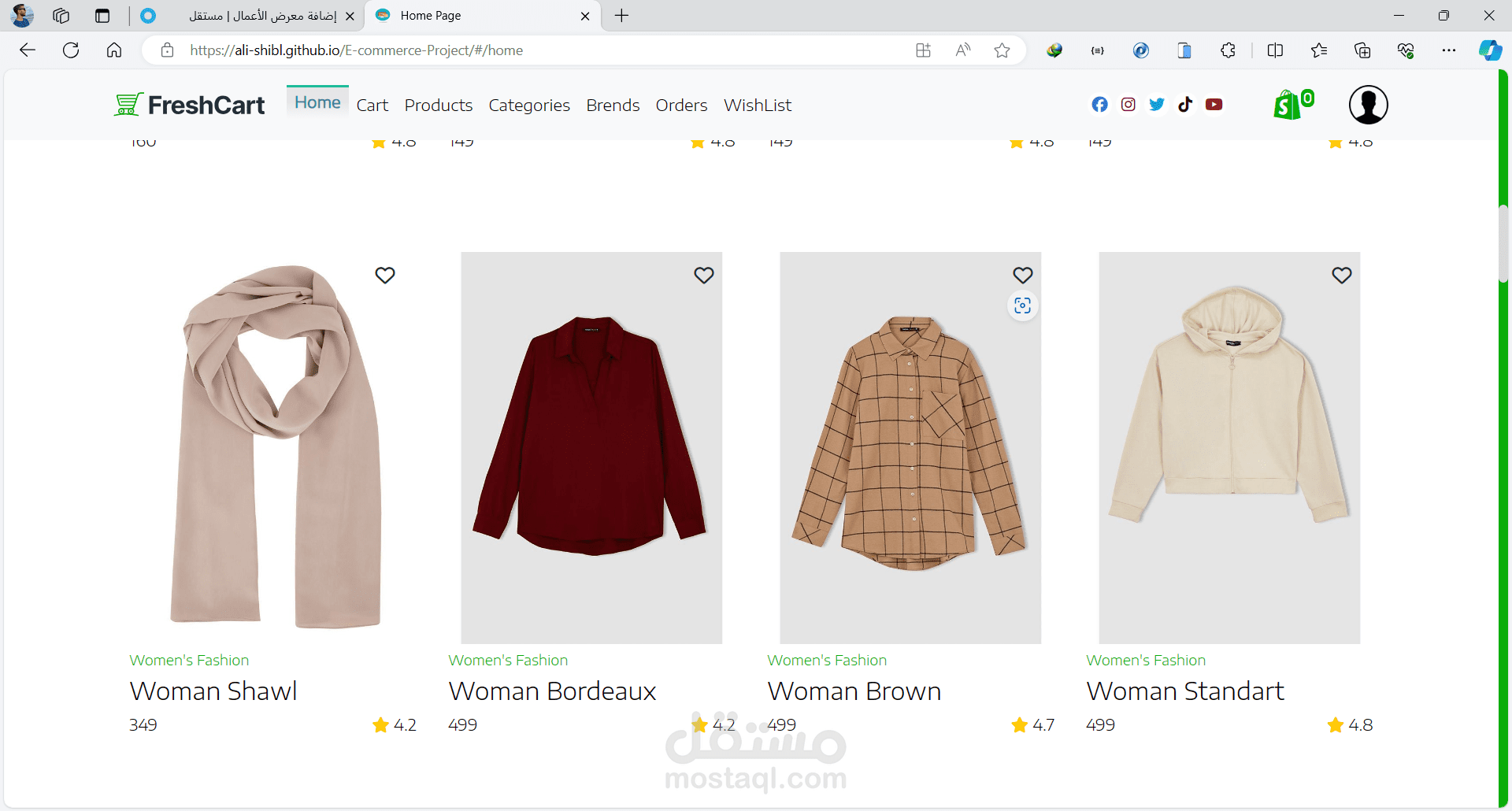Image resolution: width=1512 pixels, height=811 pixels.
Task: Open Browser essentials heart icon
Action: (1406, 50)
